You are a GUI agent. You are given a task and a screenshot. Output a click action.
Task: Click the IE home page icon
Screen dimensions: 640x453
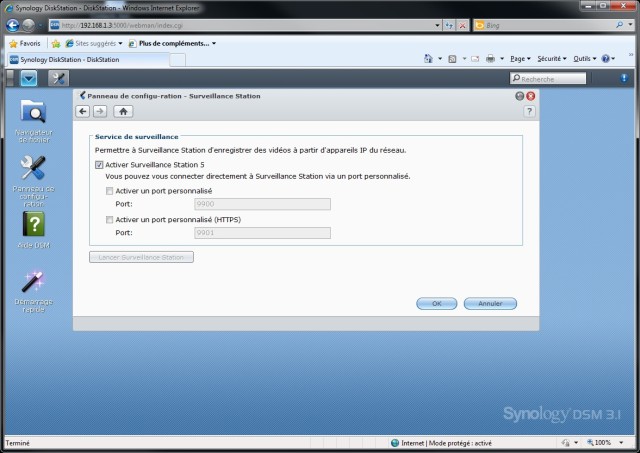[x=428, y=59]
